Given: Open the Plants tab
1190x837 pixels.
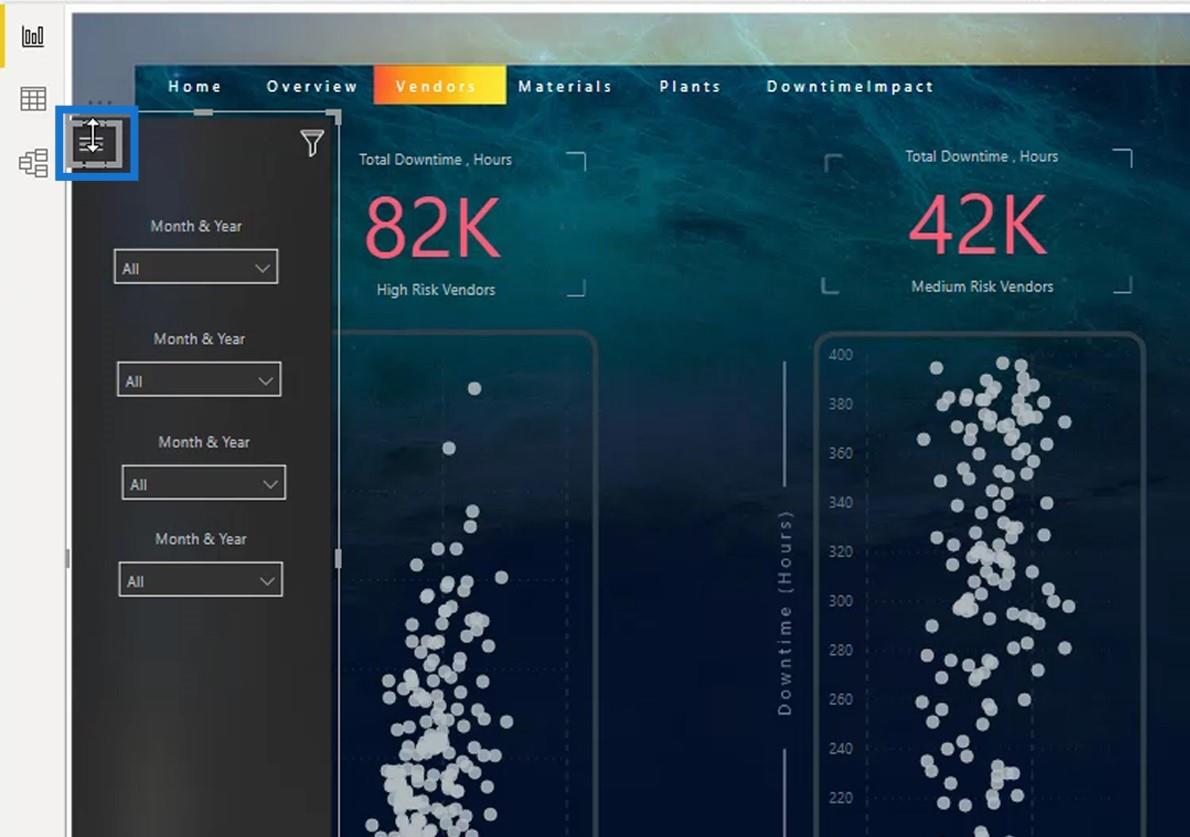Looking at the screenshot, I should pyautogui.click(x=690, y=87).
